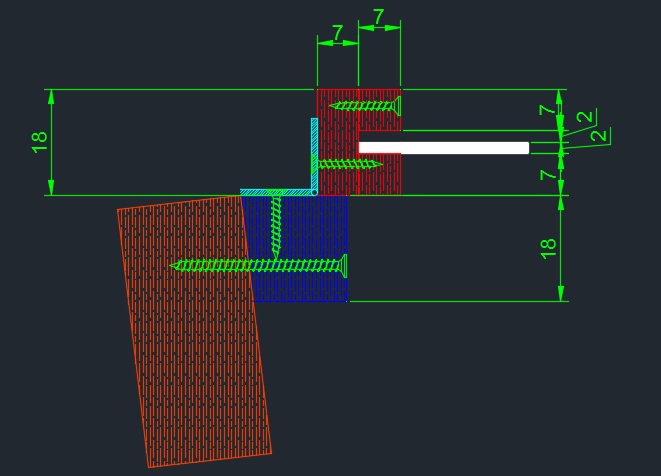Click the countersunk head of the long screw
The image size is (661, 476).
pos(345,265)
